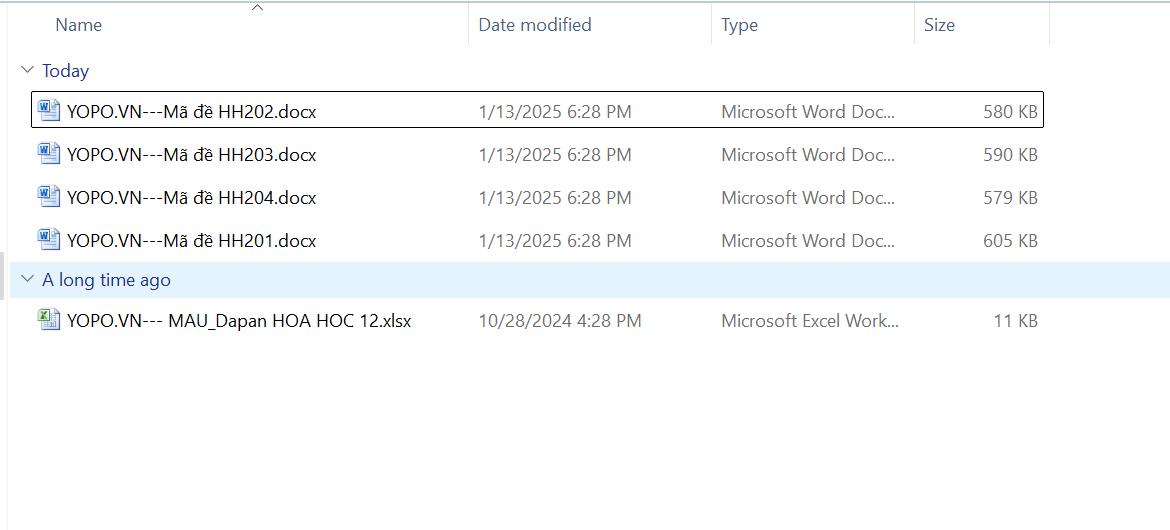Select the file name YOPO.VN---Mã đề HH204.docx
This screenshot has height=530, width=1170.
[191, 198]
